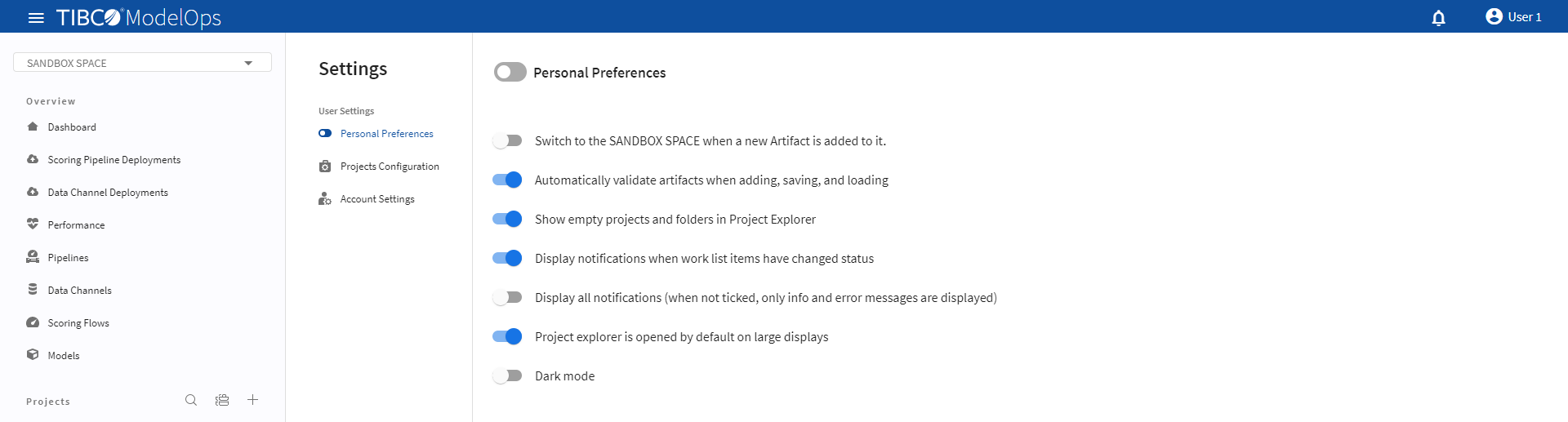
Task: Go to Account Settings
Action: [376, 199]
